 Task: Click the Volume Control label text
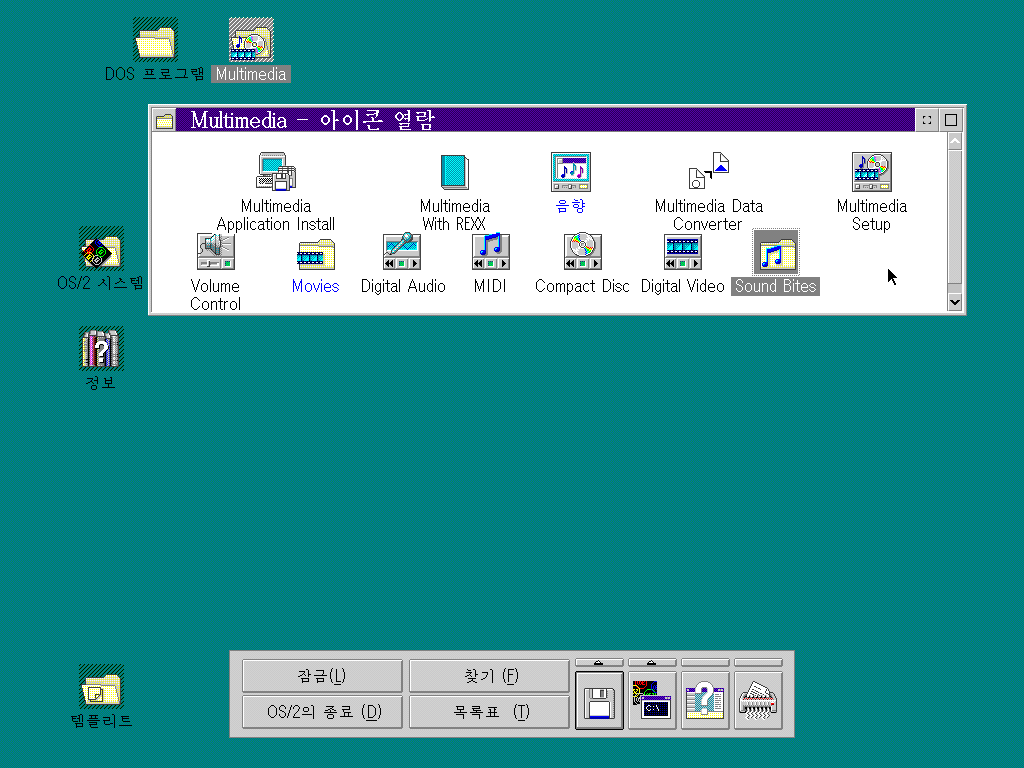click(x=216, y=295)
